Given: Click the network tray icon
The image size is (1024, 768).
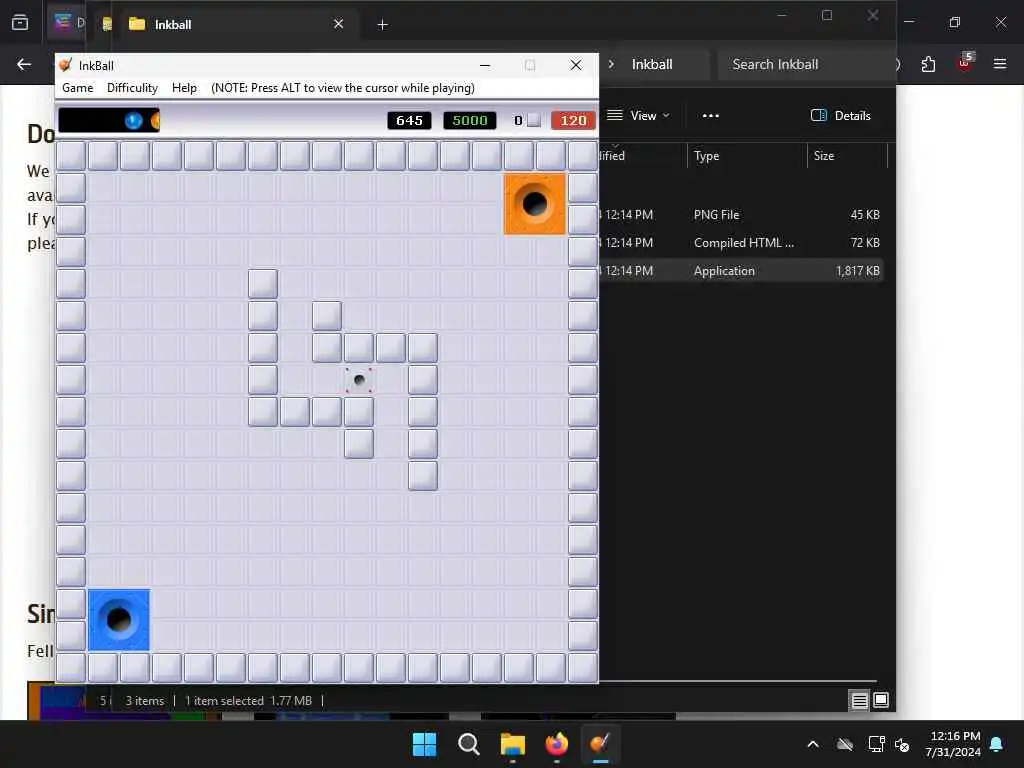Looking at the screenshot, I should coord(876,744).
